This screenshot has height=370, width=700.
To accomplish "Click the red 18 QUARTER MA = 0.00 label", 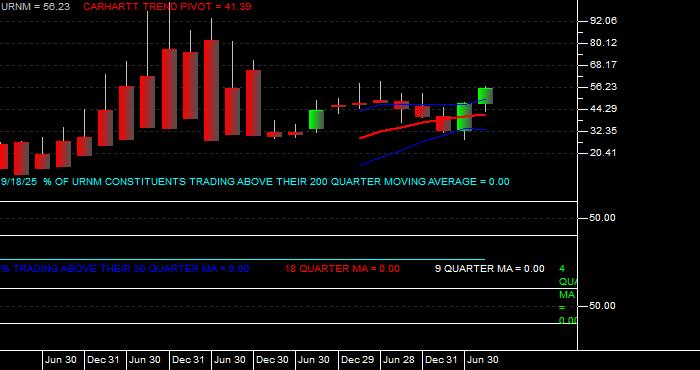I will [342, 269].
